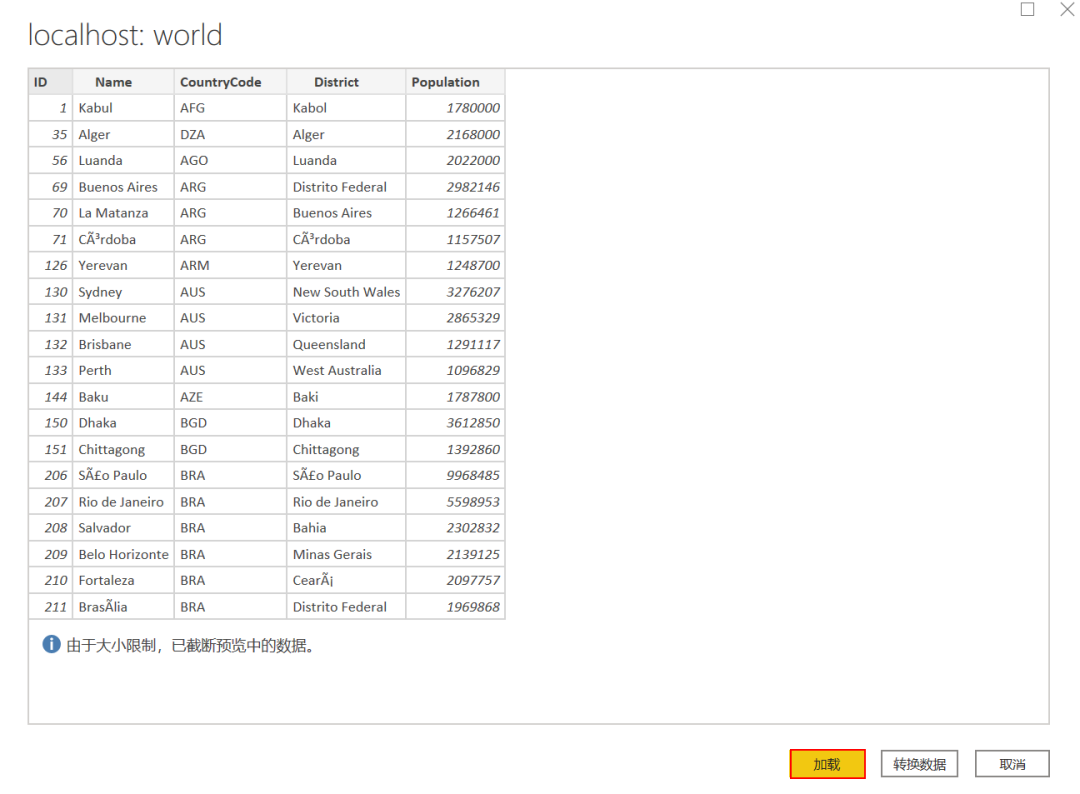Click population value 1780000
The image size is (1080, 794).
pyautogui.click(x=455, y=108)
